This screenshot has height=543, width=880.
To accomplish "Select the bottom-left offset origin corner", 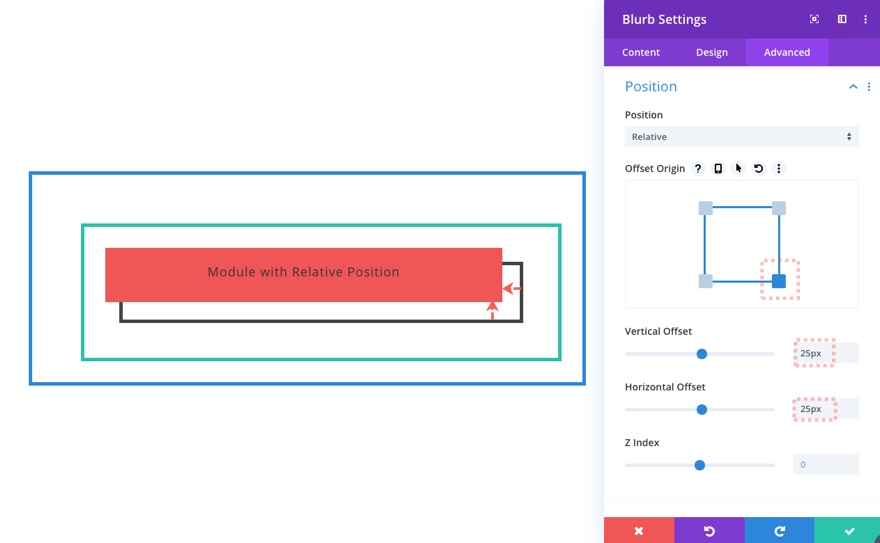I will pos(705,281).
